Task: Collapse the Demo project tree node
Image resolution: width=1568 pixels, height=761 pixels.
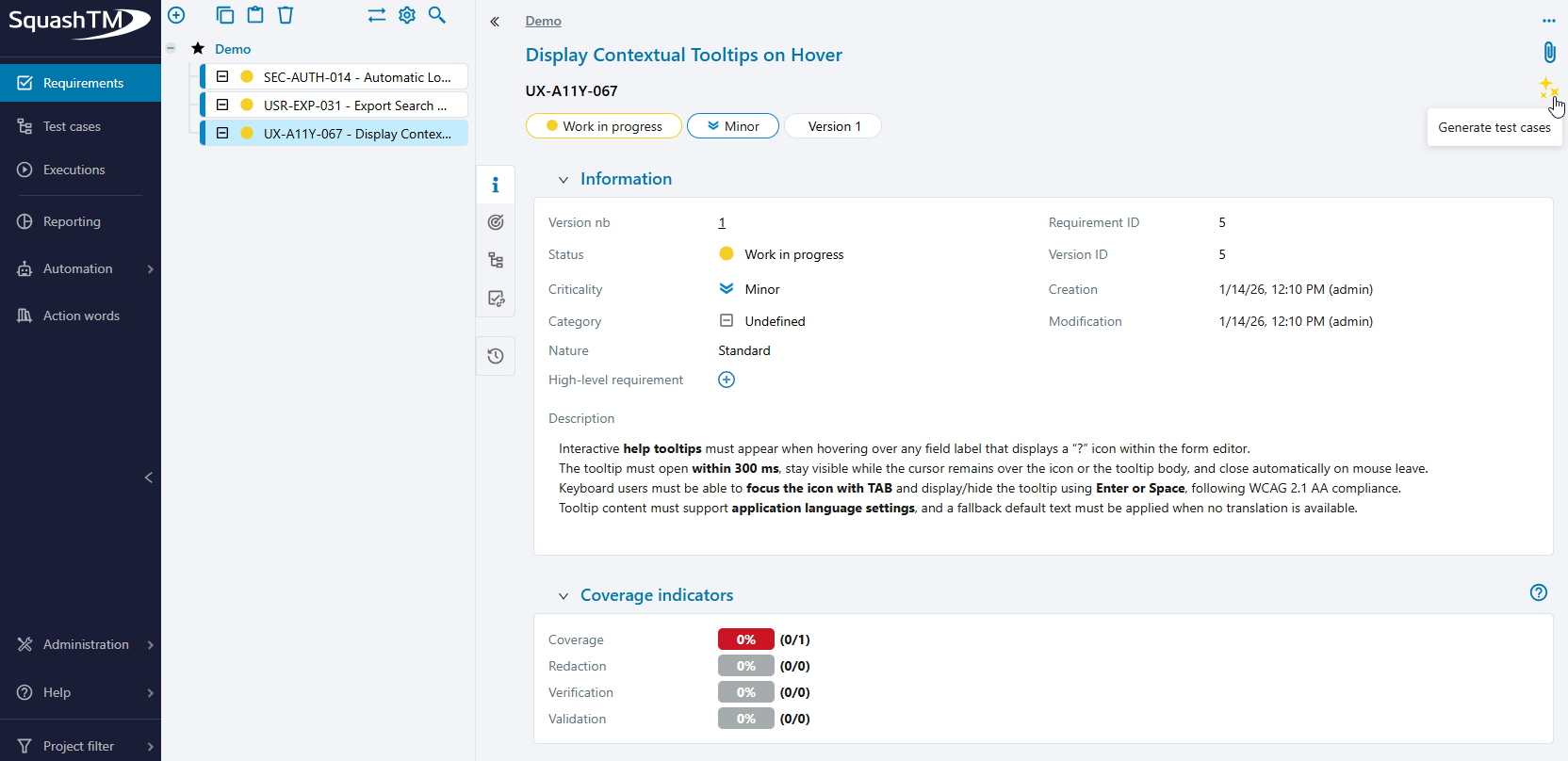Action: tap(171, 48)
